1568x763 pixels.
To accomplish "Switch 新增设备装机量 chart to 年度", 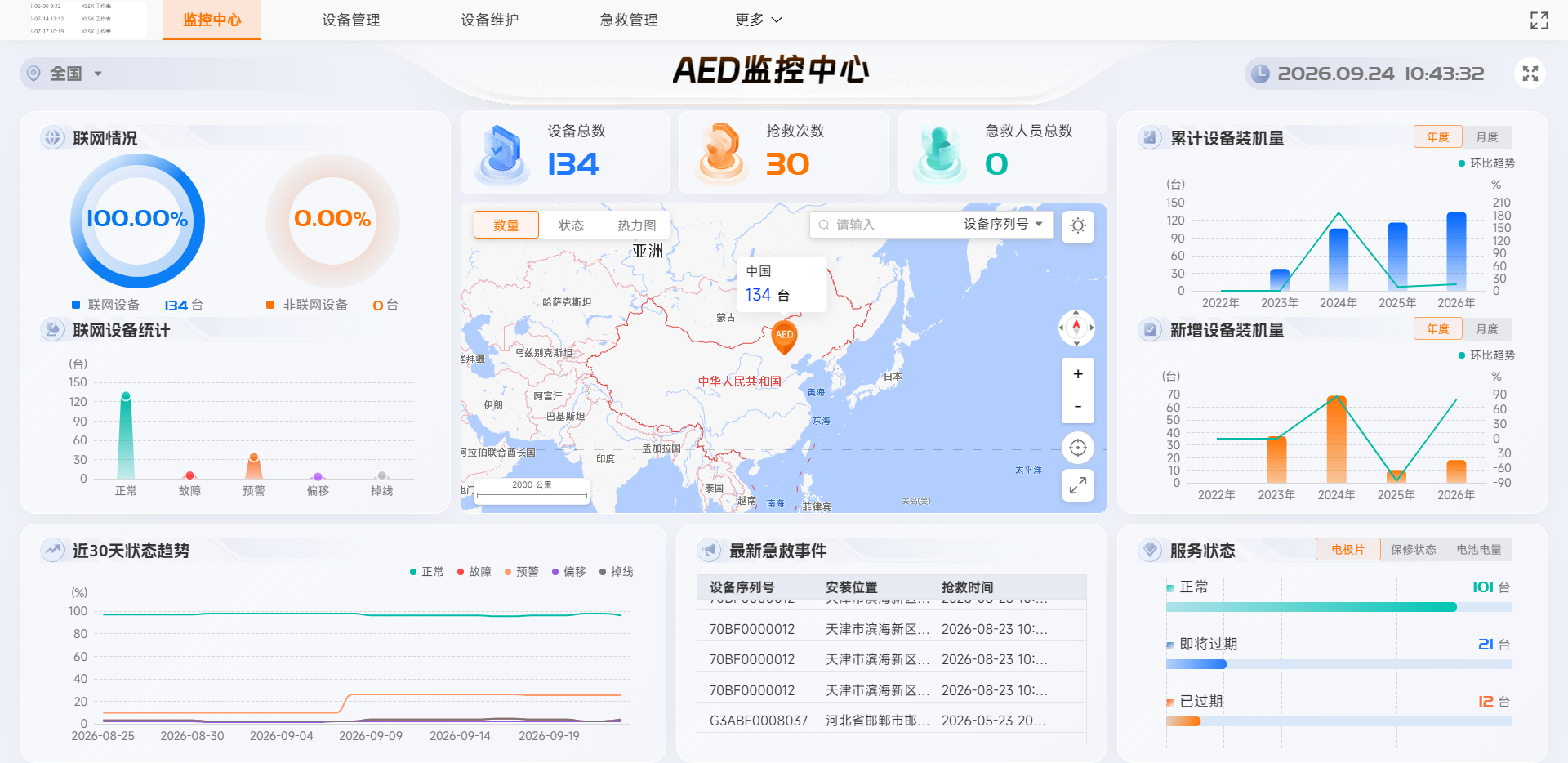I will (1438, 329).
